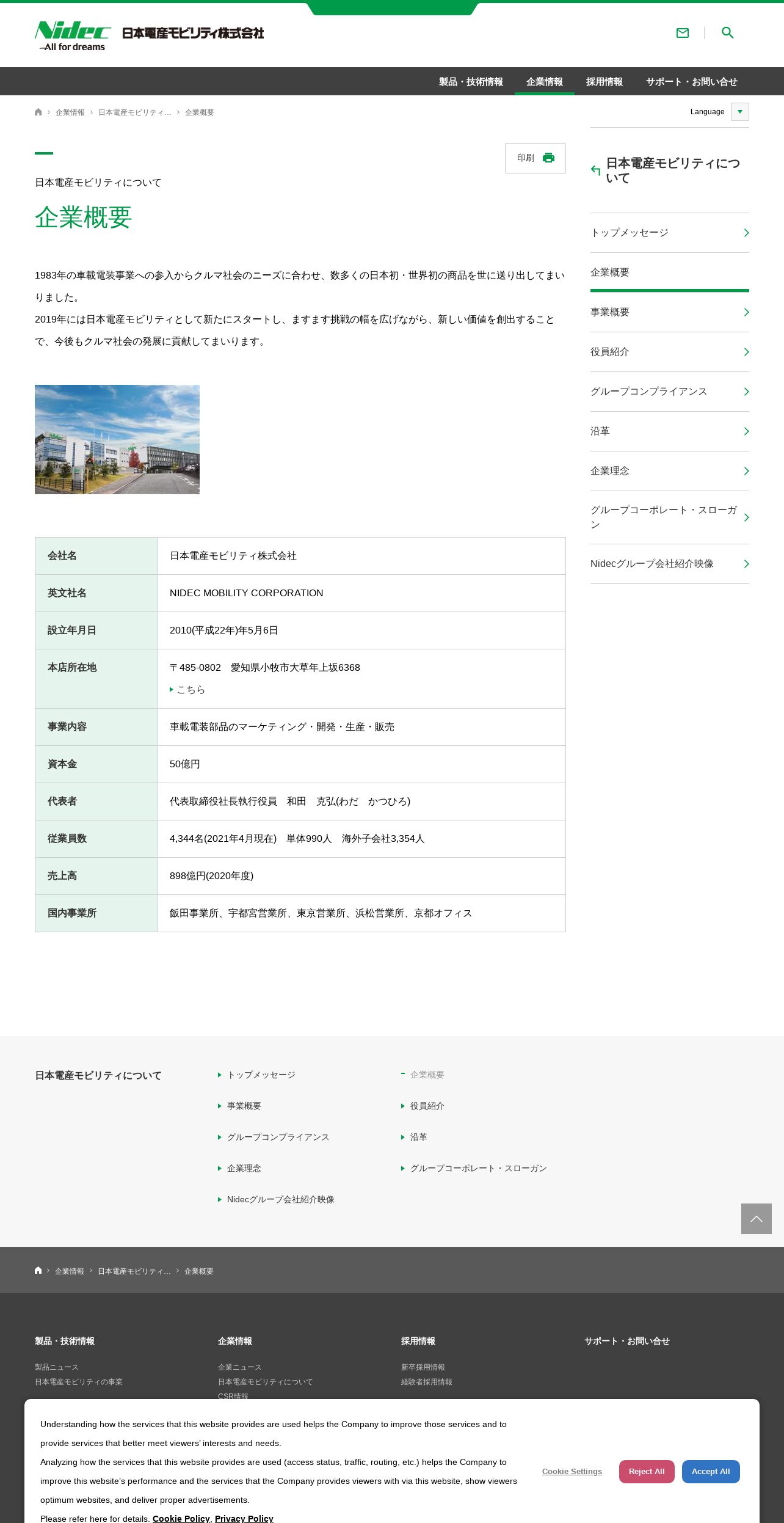Click chevron on Nidecグループ会社紹介映像 row
Viewport: 784px width, 1523px height.
[x=746, y=564]
